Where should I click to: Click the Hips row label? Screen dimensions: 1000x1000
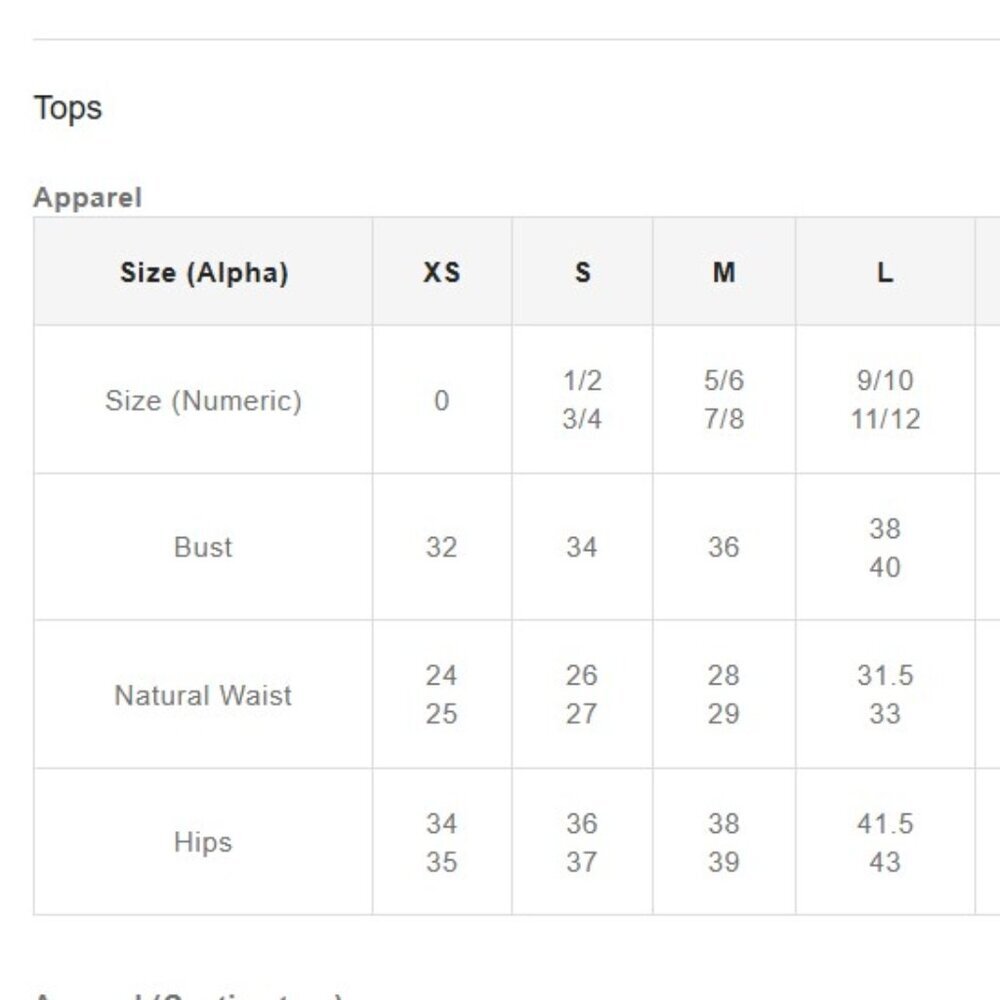point(203,842)
